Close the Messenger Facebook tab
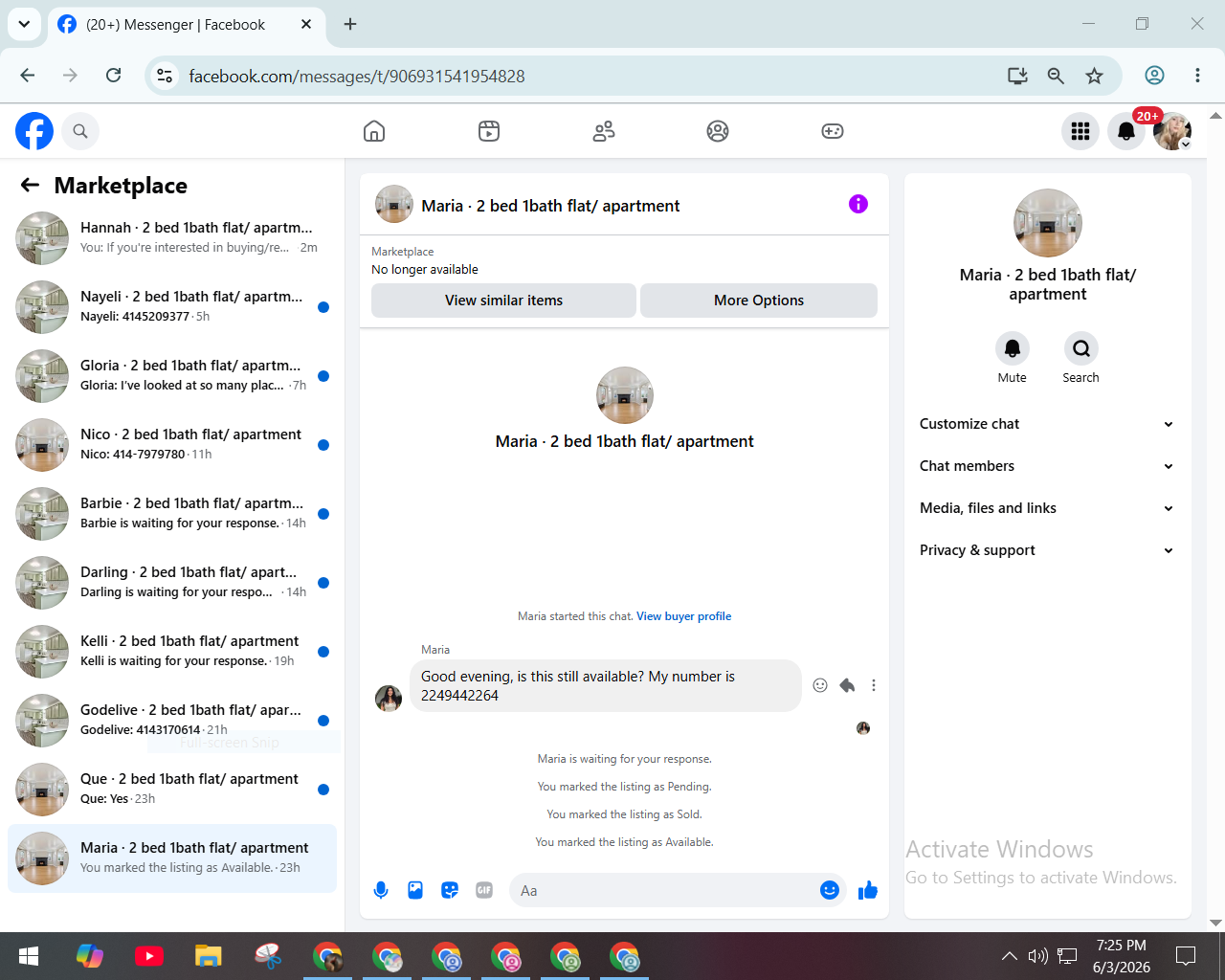The image size is (1225, 980). pyautogui.click(x=306, y=24)
